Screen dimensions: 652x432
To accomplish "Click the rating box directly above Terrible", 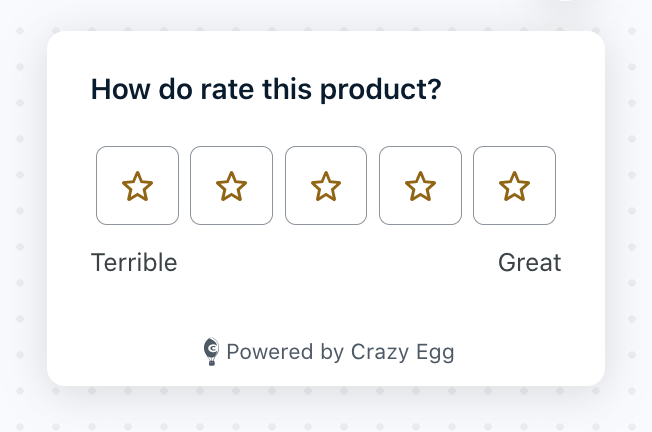I will pos(137,185).
